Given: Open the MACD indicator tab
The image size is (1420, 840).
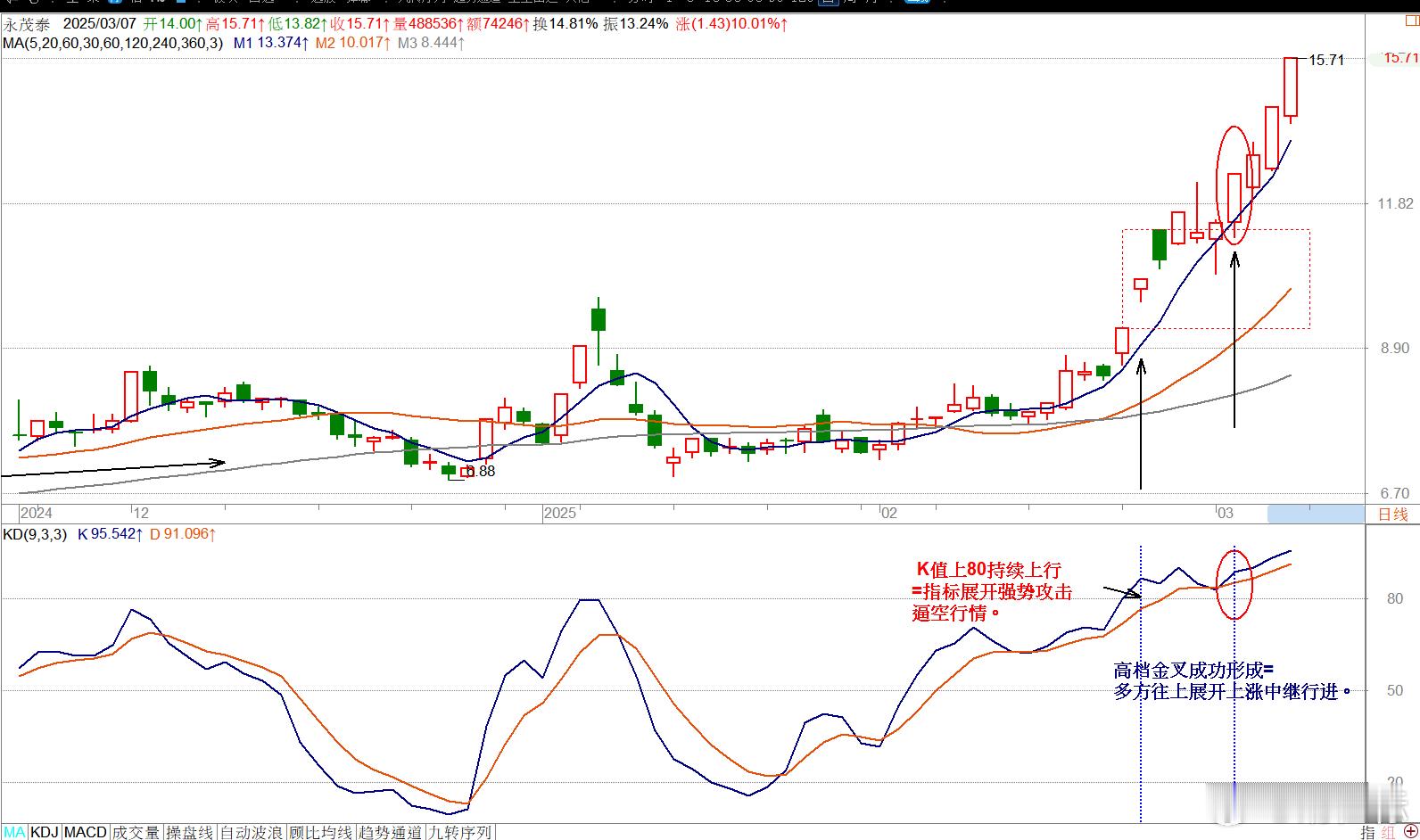Looking at the screenshot, I should (x=86, y=832).
